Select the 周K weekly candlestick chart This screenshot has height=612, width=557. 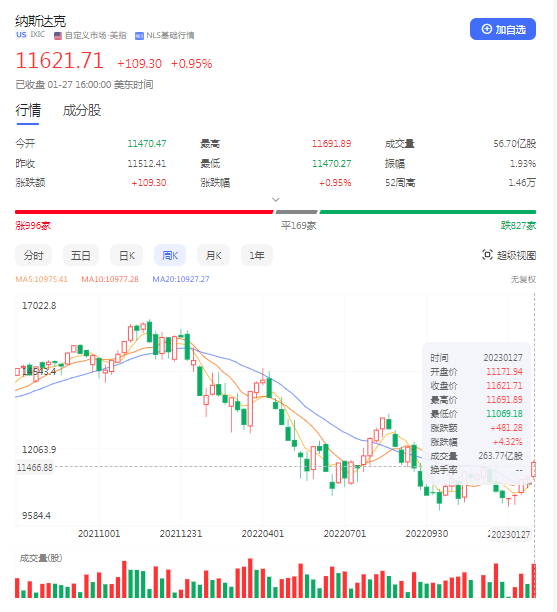click(x=170, y=255)
